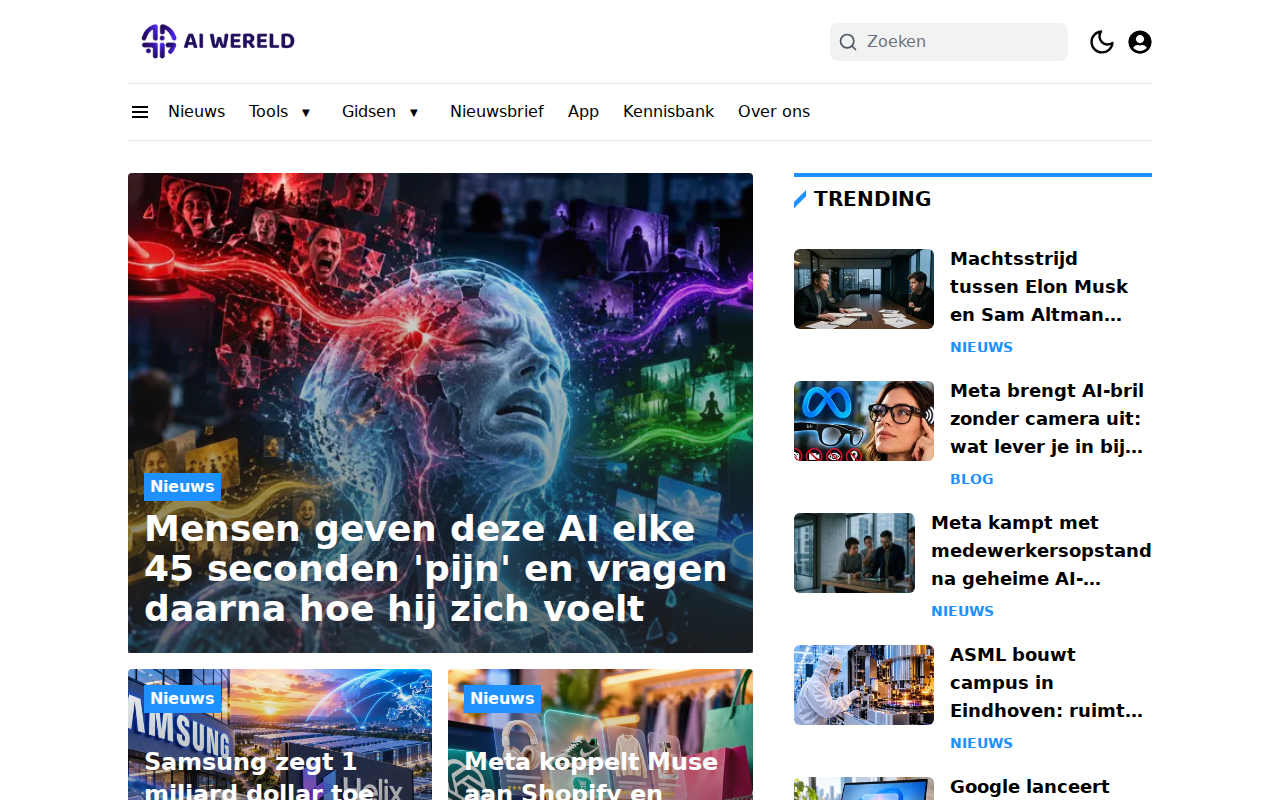This screenshot has width=1280, height=800.
Task: Click the search magnifier icon
Action: pyautogui.click(x=848, y=42)
